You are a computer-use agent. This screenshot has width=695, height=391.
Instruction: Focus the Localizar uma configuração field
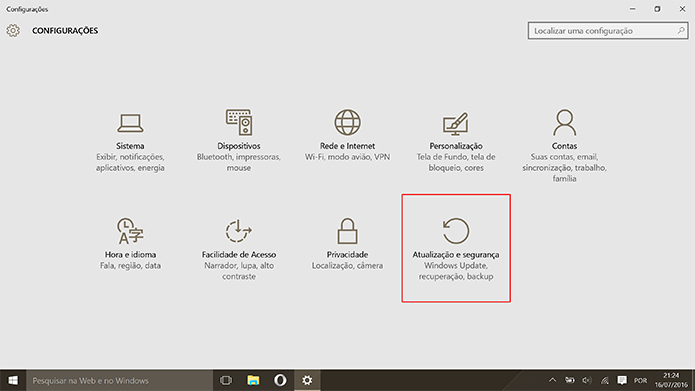coord(608,31)
